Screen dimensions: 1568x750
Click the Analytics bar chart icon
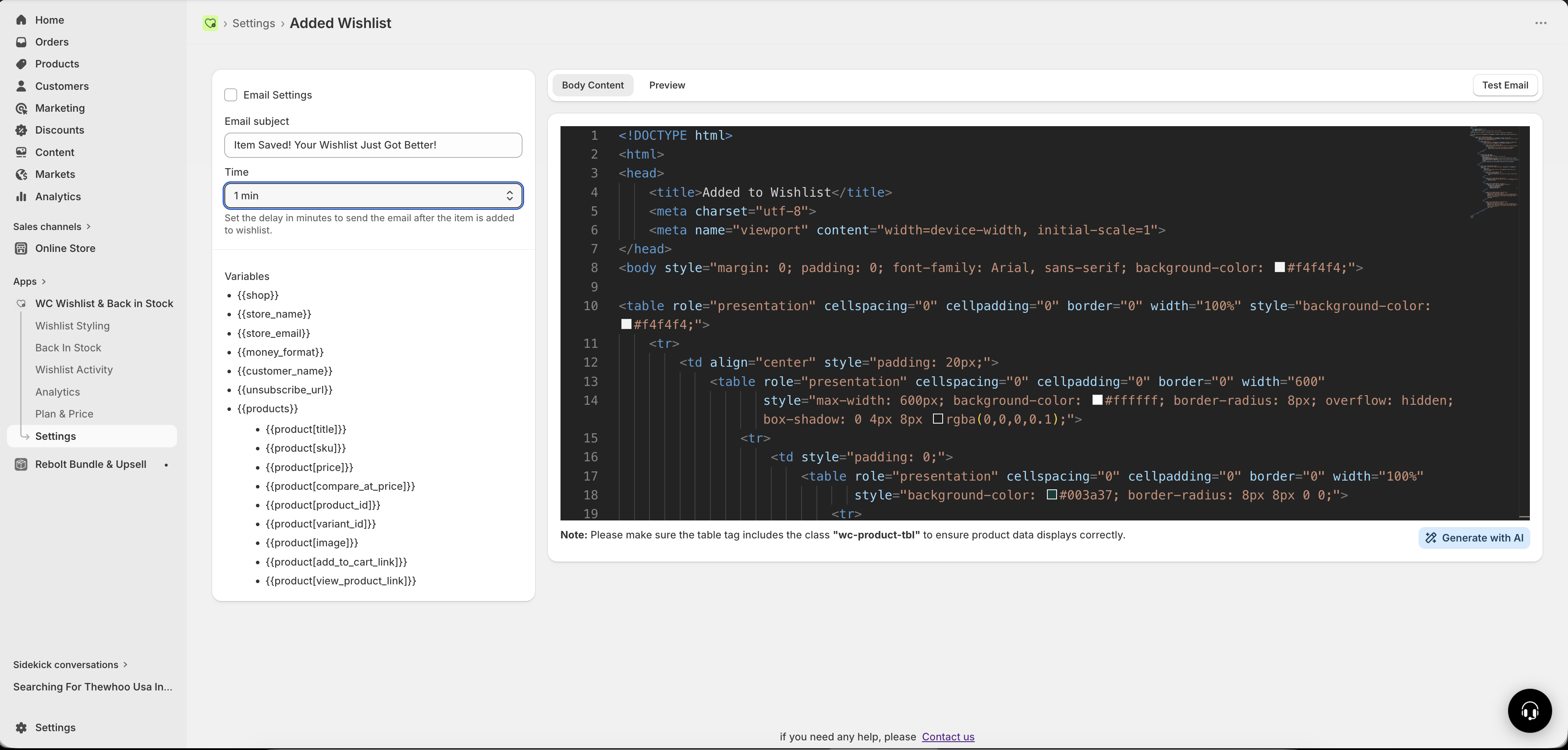21,196
